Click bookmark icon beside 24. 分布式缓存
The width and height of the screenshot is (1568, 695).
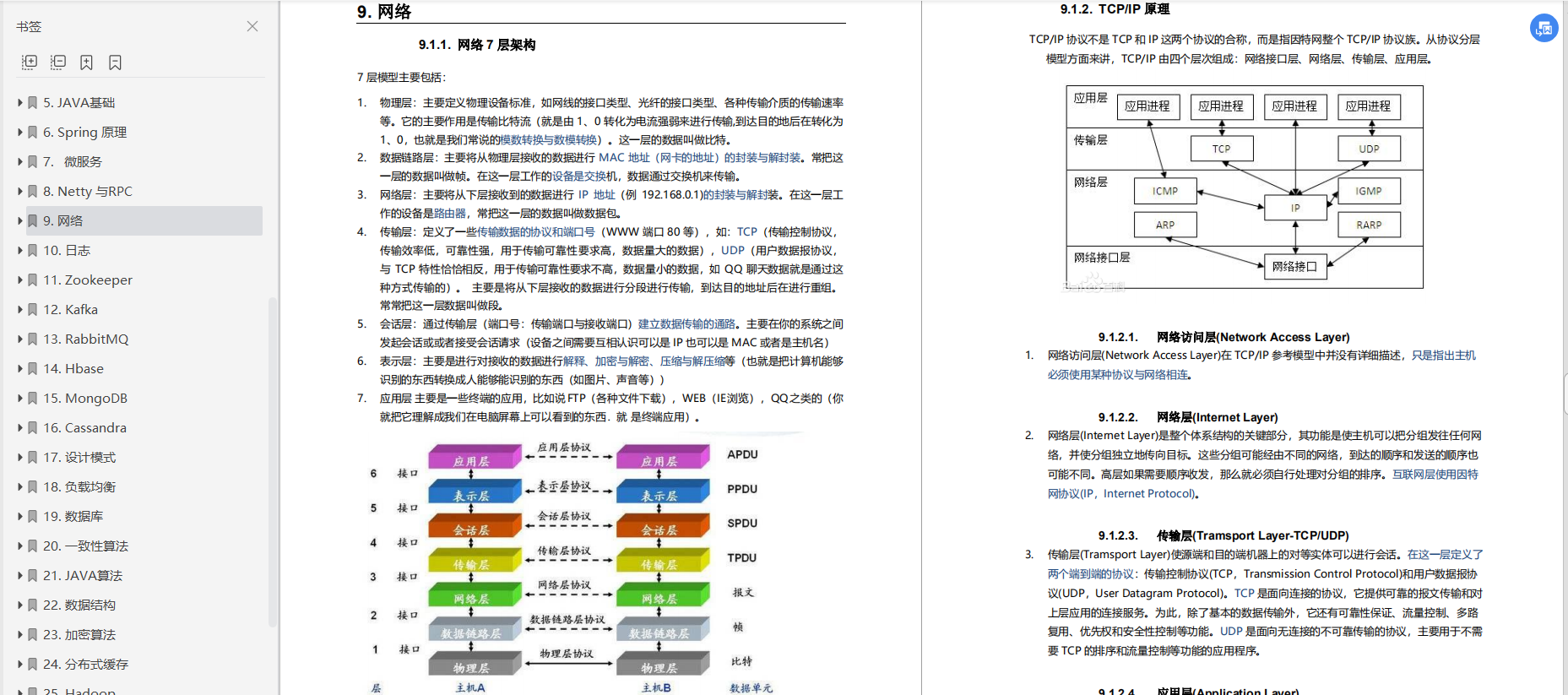(33, 664)
